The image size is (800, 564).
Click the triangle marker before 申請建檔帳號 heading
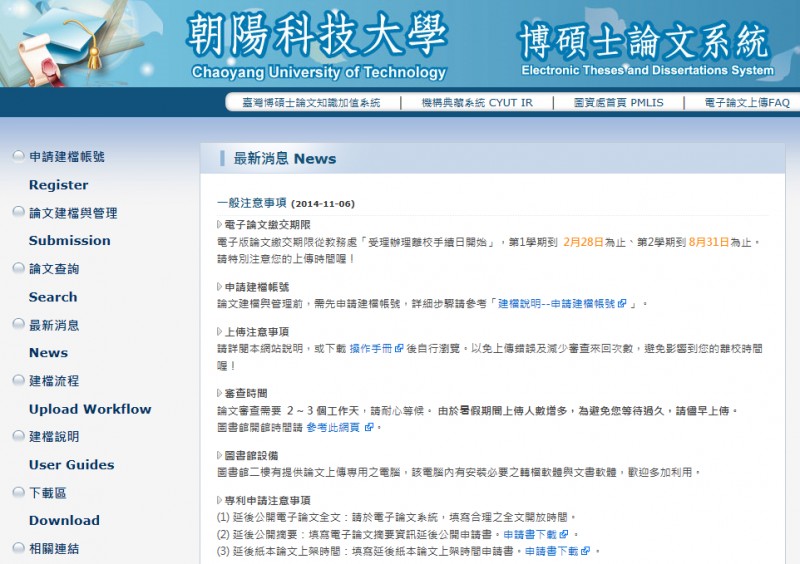pyautogui.click(x=219, y=287)
